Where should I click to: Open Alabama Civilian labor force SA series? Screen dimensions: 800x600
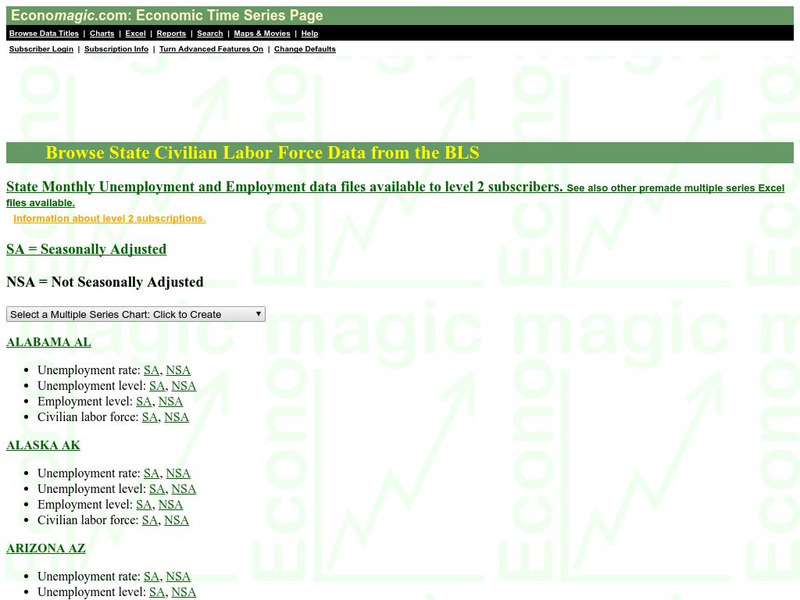149,417
